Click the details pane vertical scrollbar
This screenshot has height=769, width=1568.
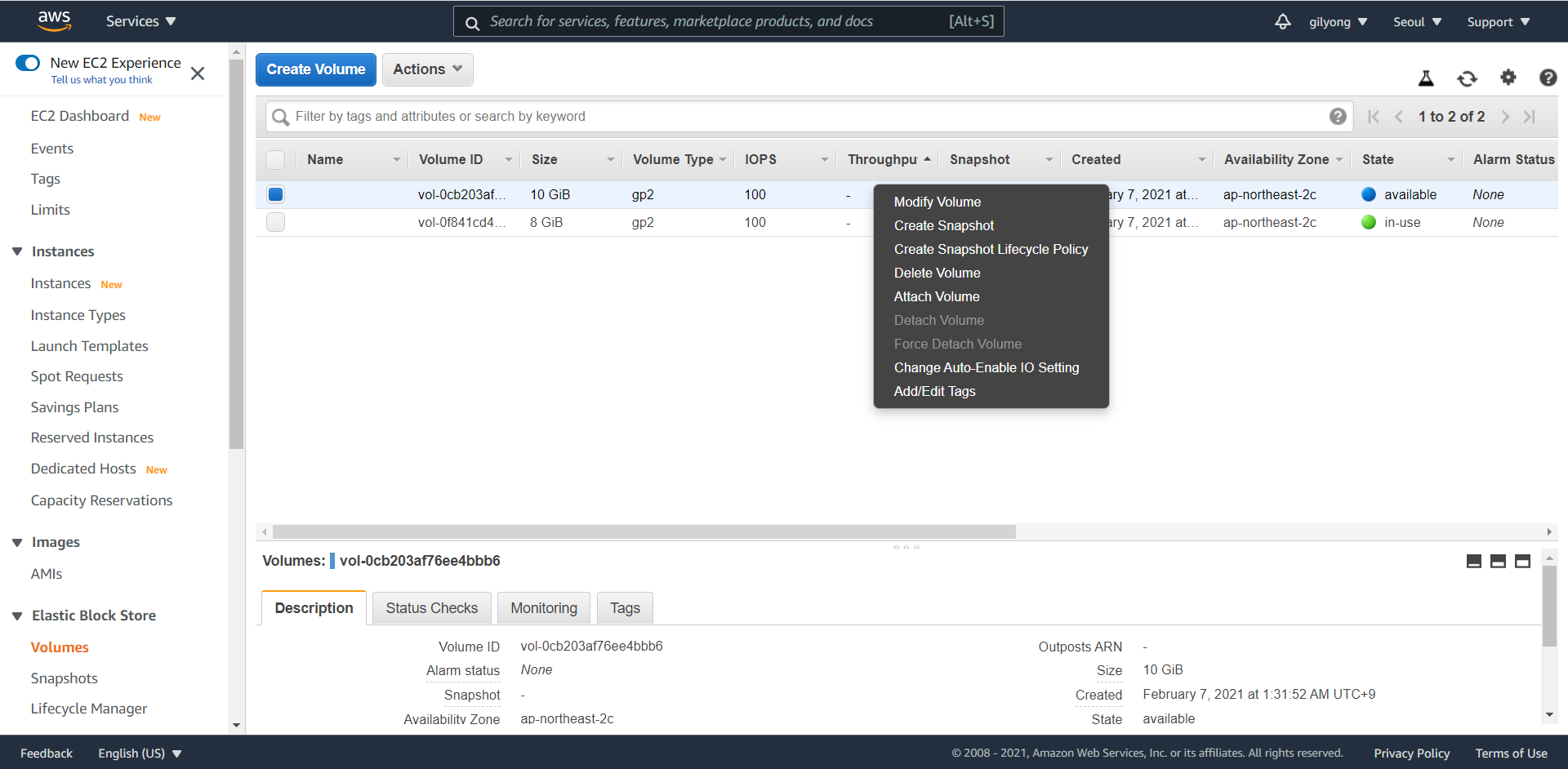1549,606
